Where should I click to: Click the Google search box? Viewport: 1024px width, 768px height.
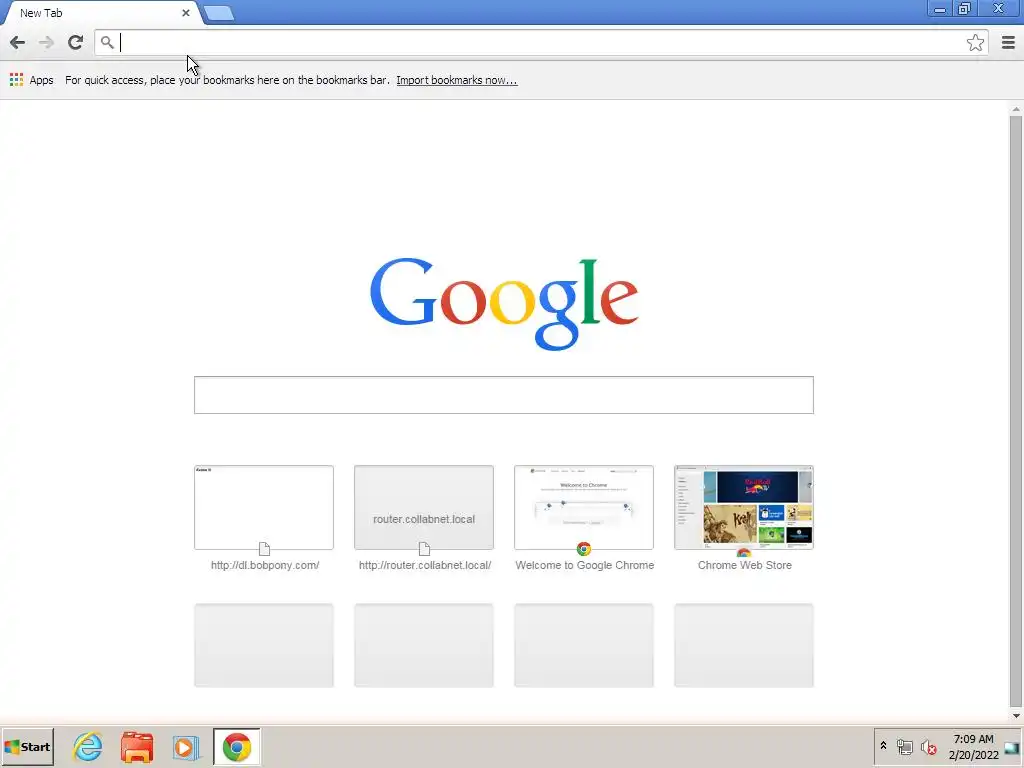point(504,395)
